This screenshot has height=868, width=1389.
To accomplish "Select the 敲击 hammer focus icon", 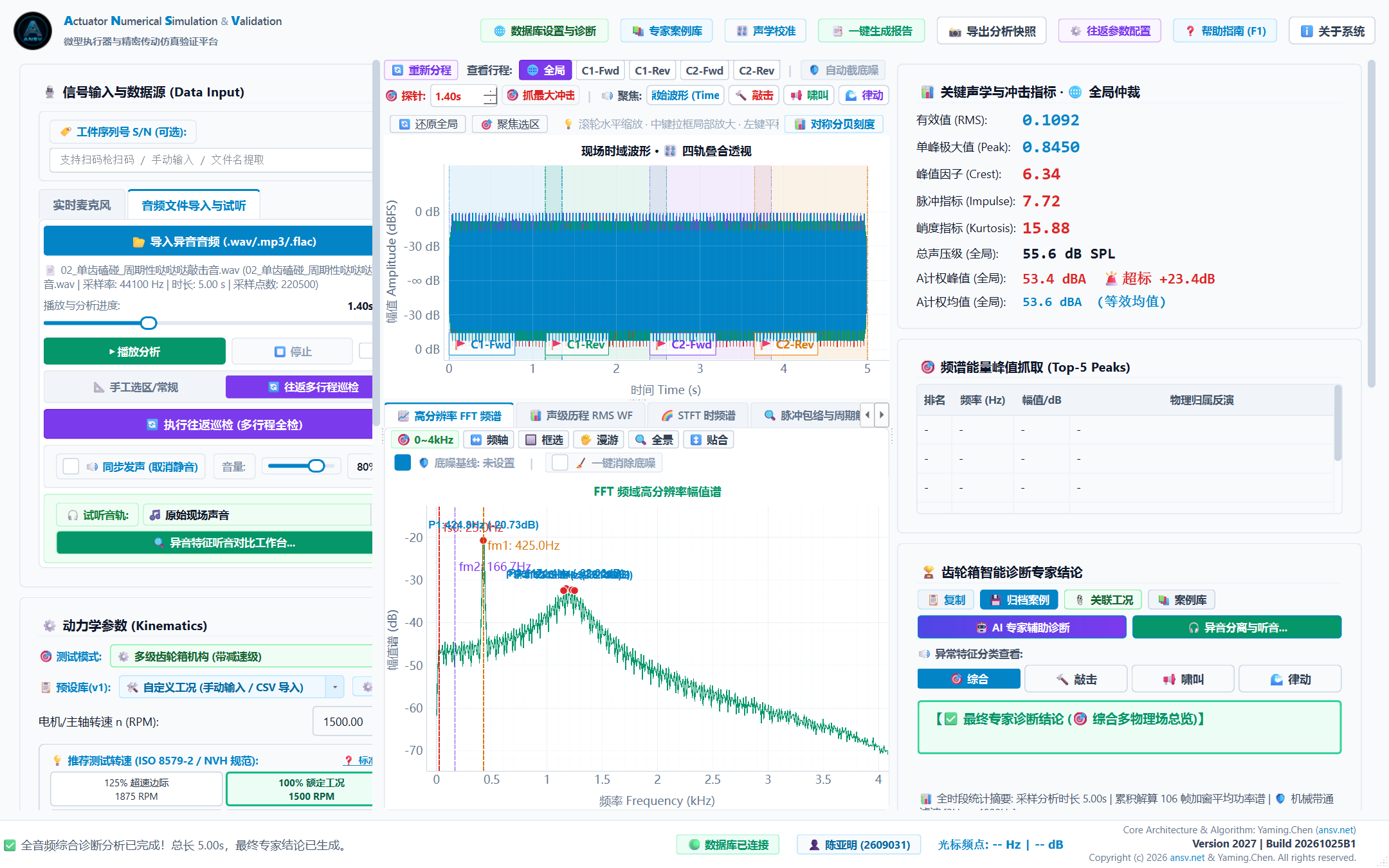I will click(x=754, y=95).
